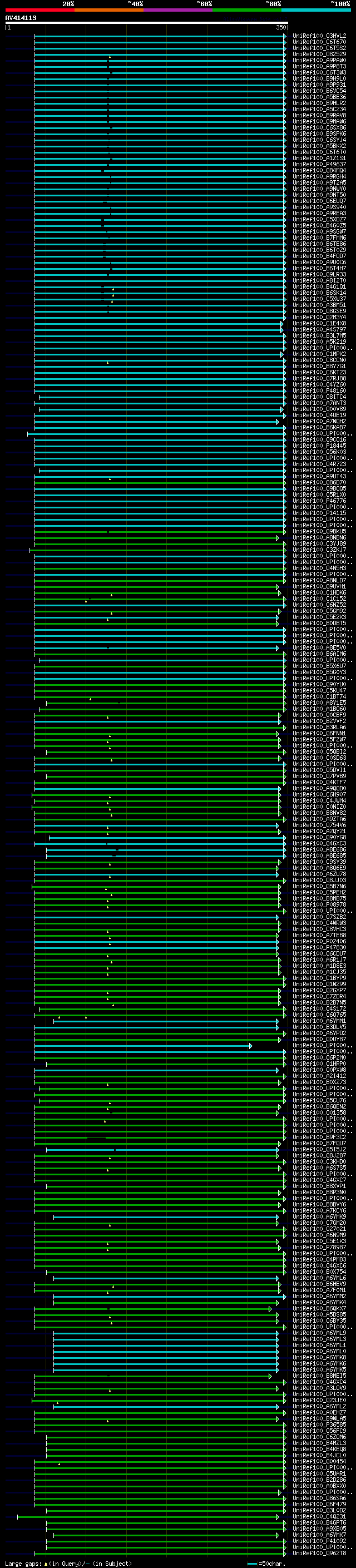Select label UniRef100_C1E4X8

[319, 323]
